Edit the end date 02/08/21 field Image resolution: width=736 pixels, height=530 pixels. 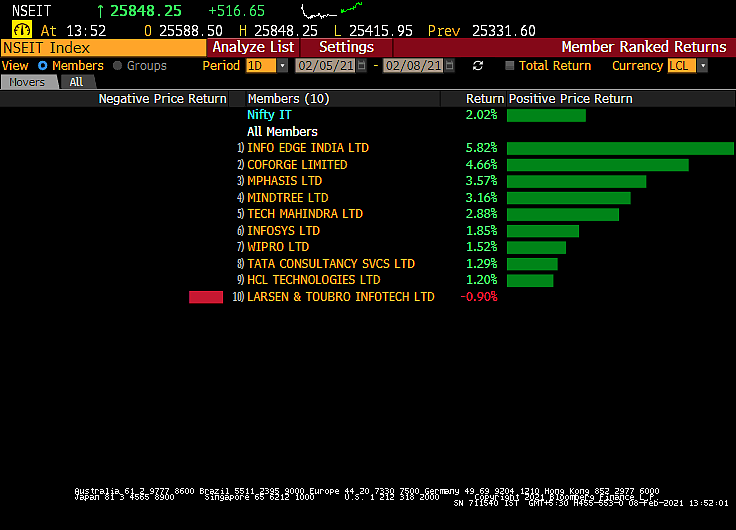click(414, 66)
